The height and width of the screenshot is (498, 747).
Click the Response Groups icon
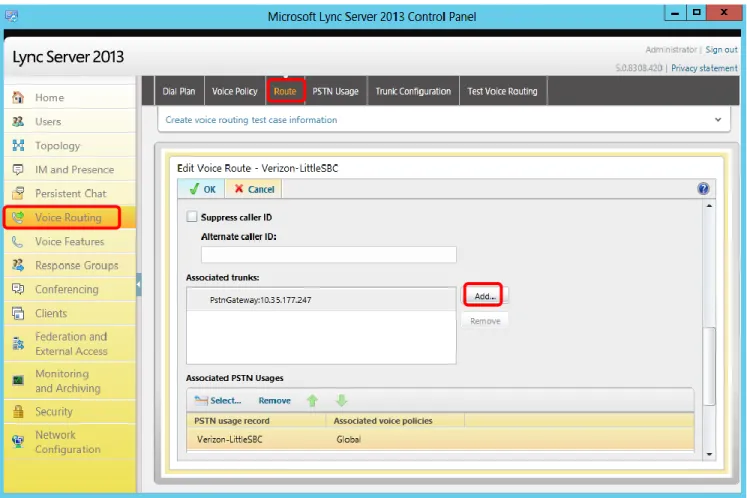(18, 265)
